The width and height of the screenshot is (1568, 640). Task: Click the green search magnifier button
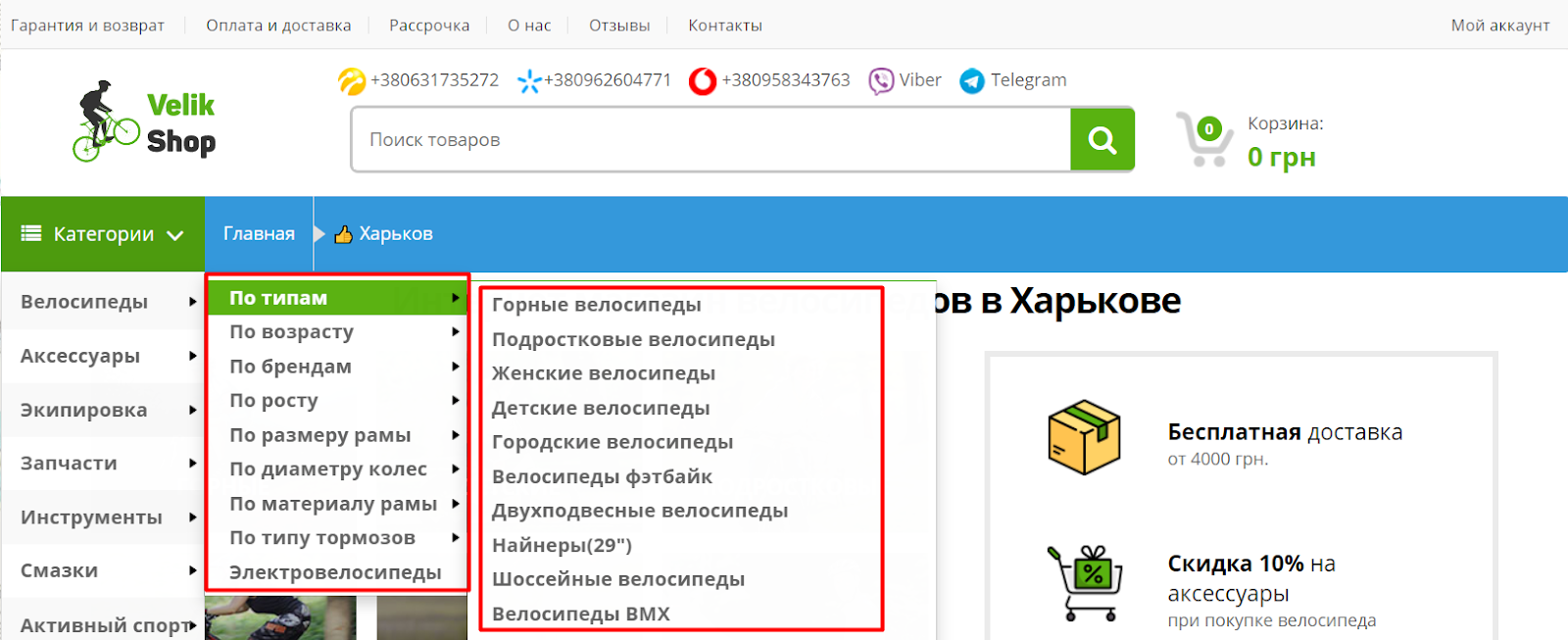coord(1102,140)
